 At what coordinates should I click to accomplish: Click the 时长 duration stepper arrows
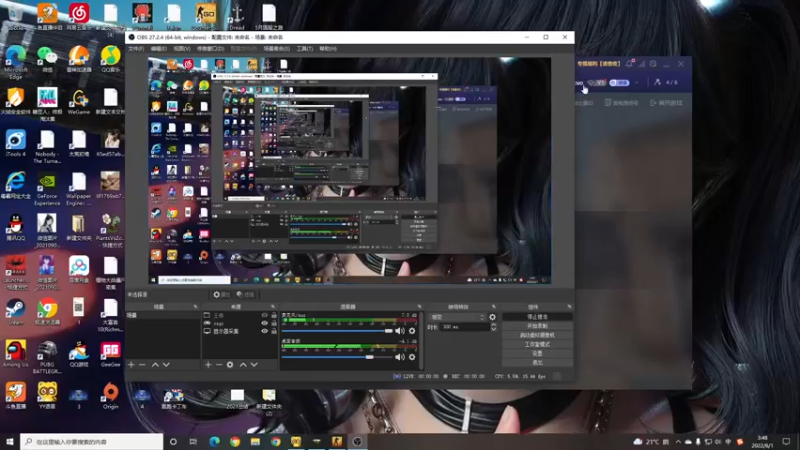(493, 327)
